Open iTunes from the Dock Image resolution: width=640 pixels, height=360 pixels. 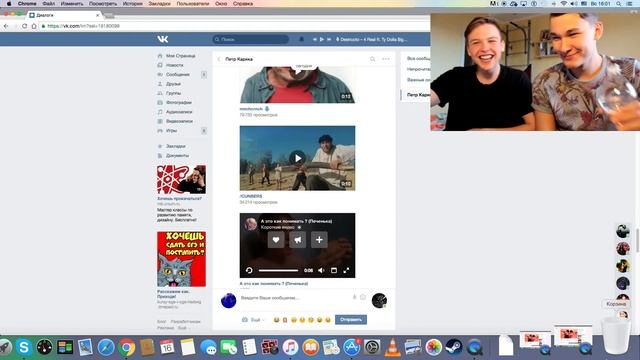[290, 347]
